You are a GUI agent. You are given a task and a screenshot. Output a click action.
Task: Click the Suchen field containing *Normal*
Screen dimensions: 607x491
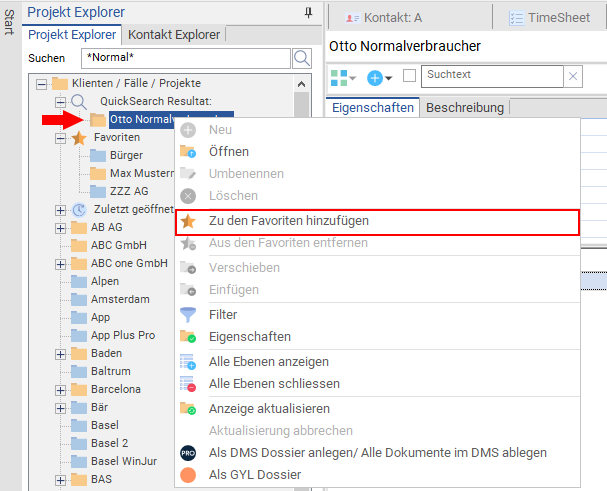186,58
